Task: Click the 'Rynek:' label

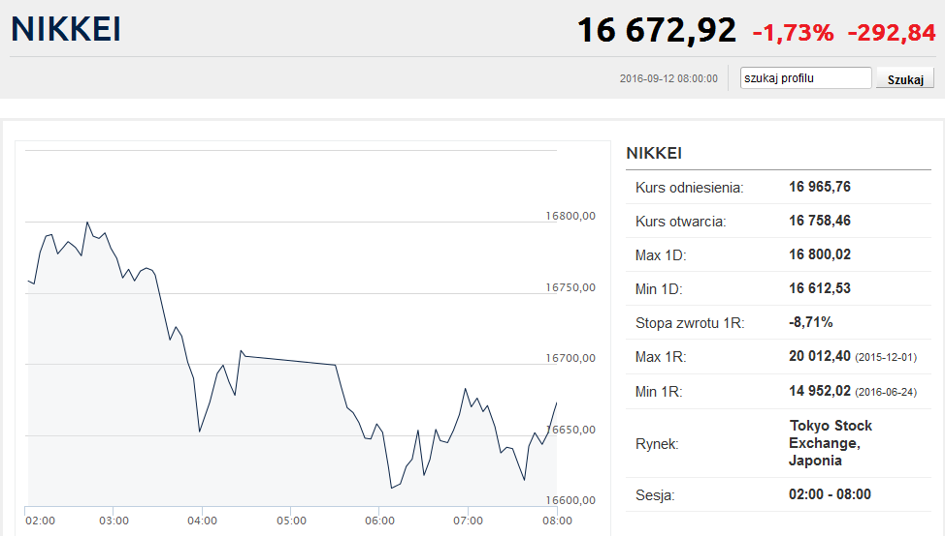Action: tap(656, 444)
